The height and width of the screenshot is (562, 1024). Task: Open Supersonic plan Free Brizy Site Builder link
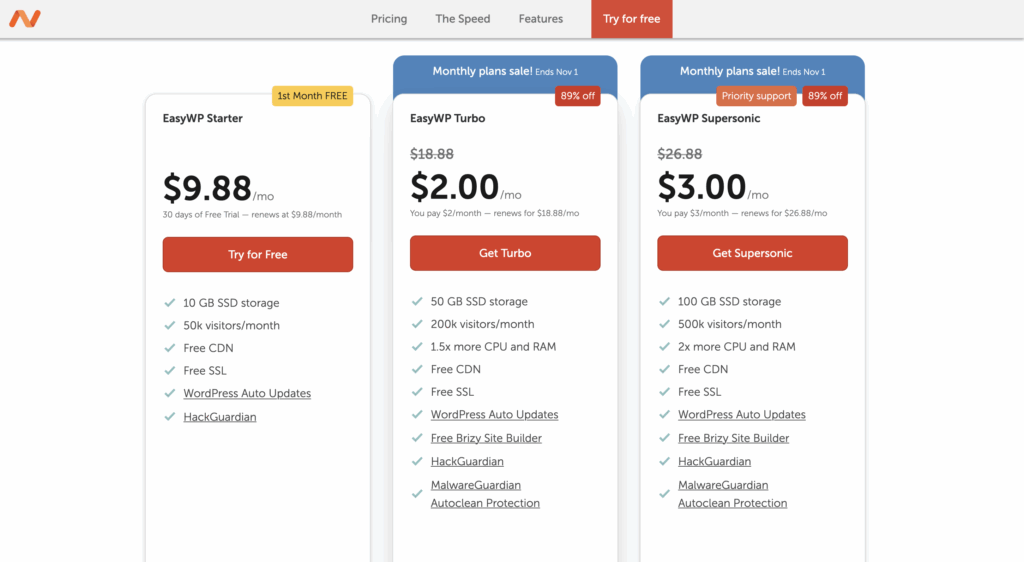click(733, 439)
